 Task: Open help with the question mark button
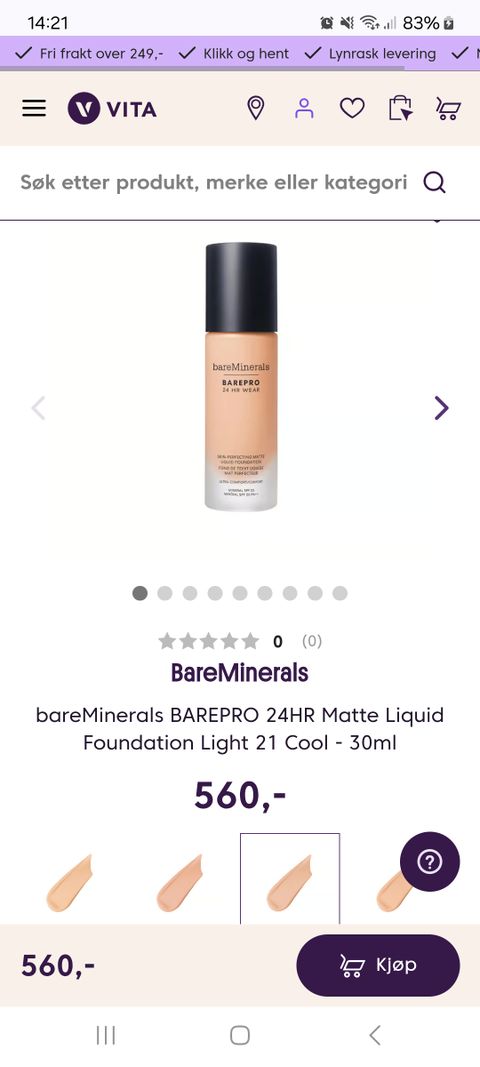point(430,861)
